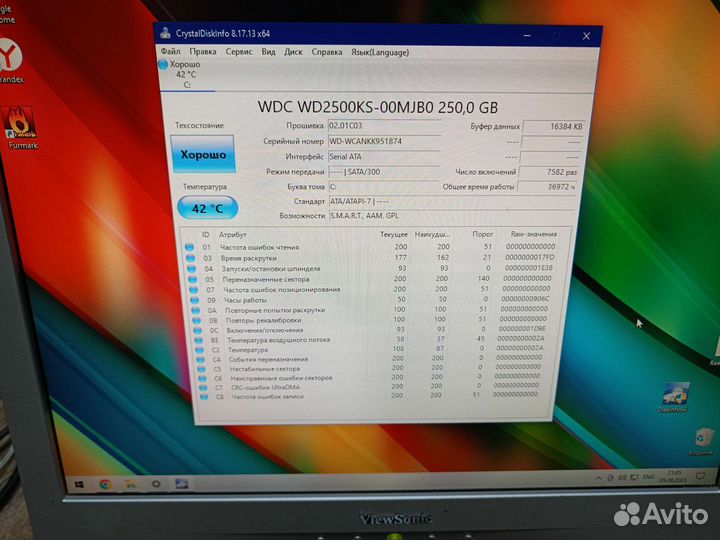This screenshot has width=720, height=540.
Task: Click status icon for Частота ошибок чтения row
Action: [189, 247]
